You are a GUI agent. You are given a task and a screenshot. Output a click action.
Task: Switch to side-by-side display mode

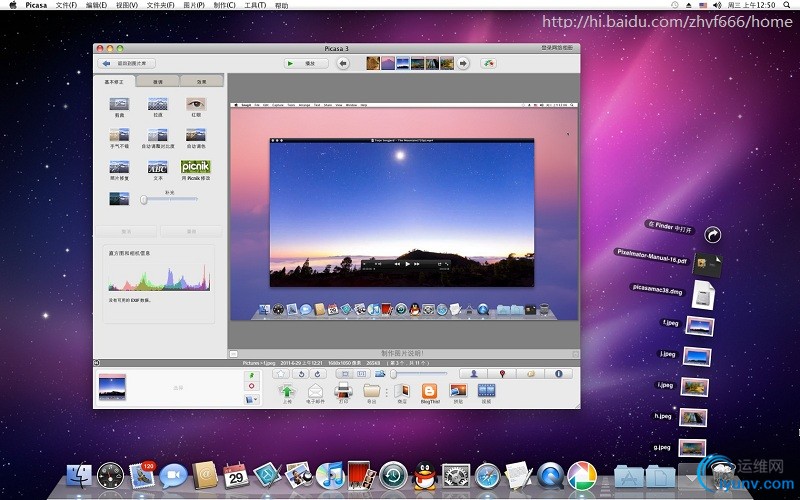click(x=362, y=374)
